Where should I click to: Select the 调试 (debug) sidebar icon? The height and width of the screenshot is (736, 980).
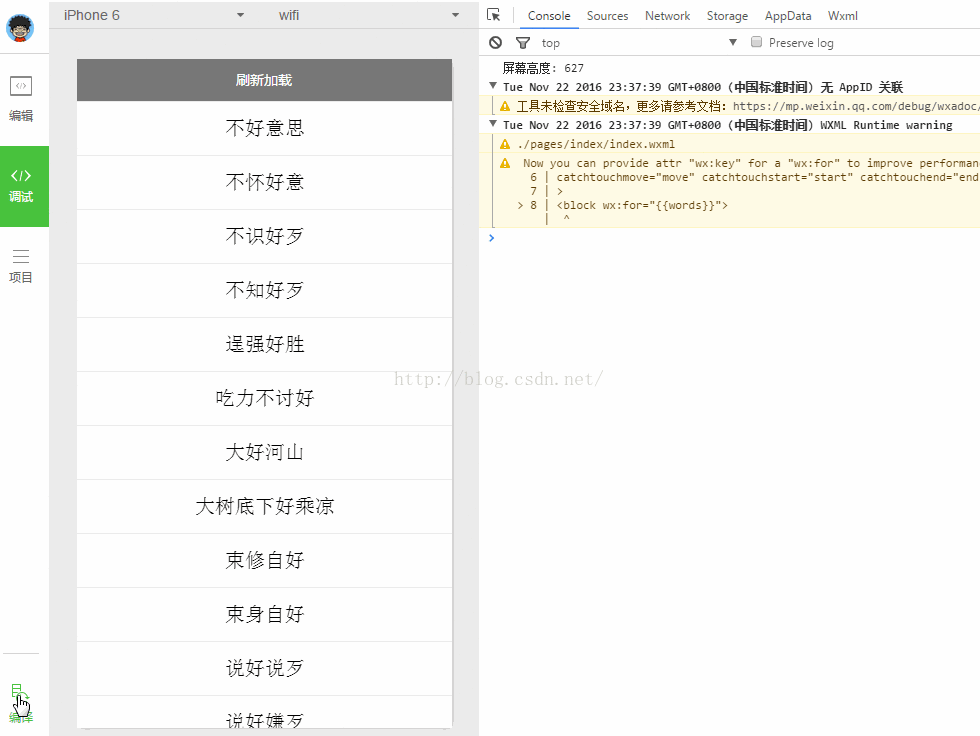click(21, 185)
